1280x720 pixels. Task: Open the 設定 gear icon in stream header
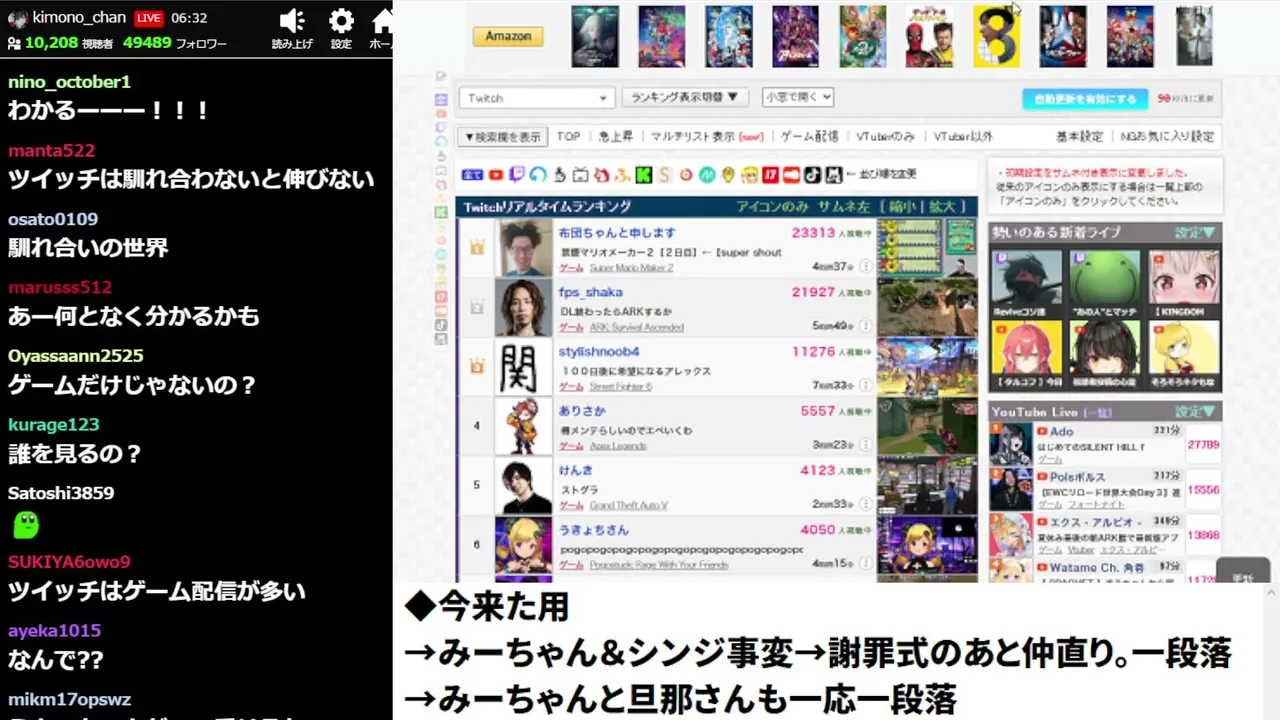tap(341, 21)
